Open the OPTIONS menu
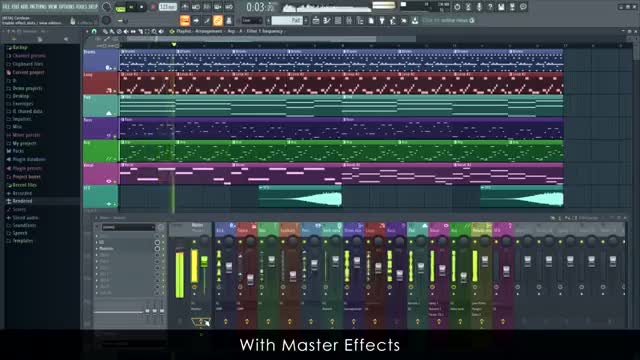Image resolution: width=640 pixels, height=360 pixels. click(61, 7)
